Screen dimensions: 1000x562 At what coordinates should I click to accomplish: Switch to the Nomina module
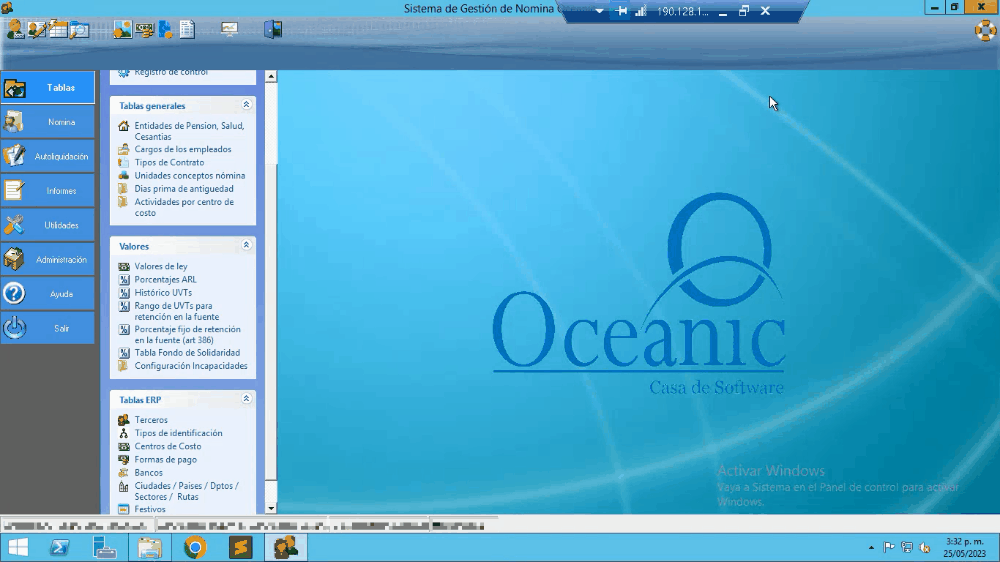tap(48, 122)
